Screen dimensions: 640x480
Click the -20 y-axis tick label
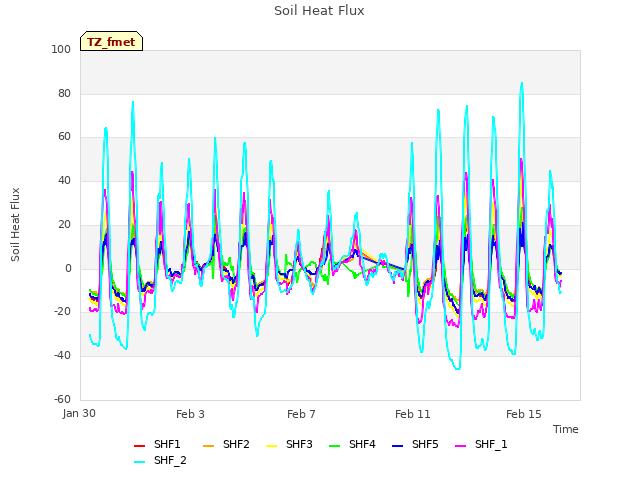[62, 312]
